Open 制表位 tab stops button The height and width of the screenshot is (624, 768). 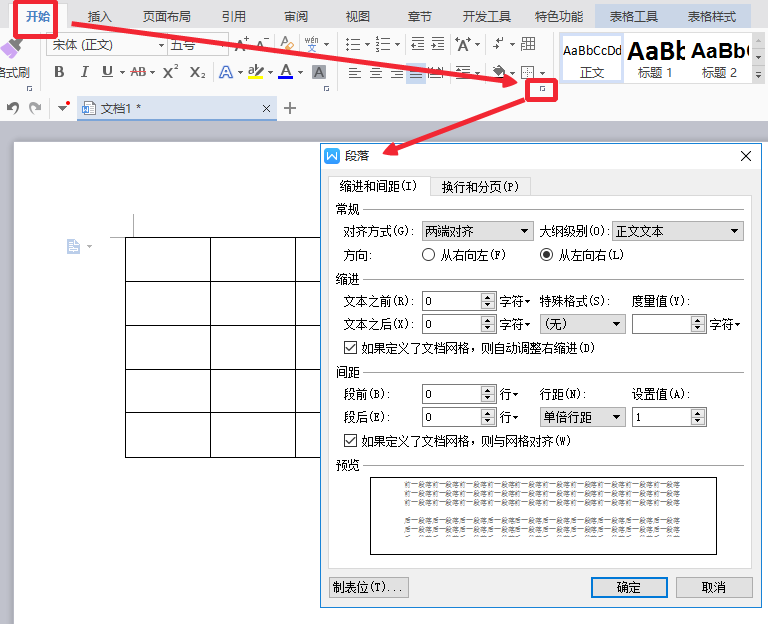368,587
